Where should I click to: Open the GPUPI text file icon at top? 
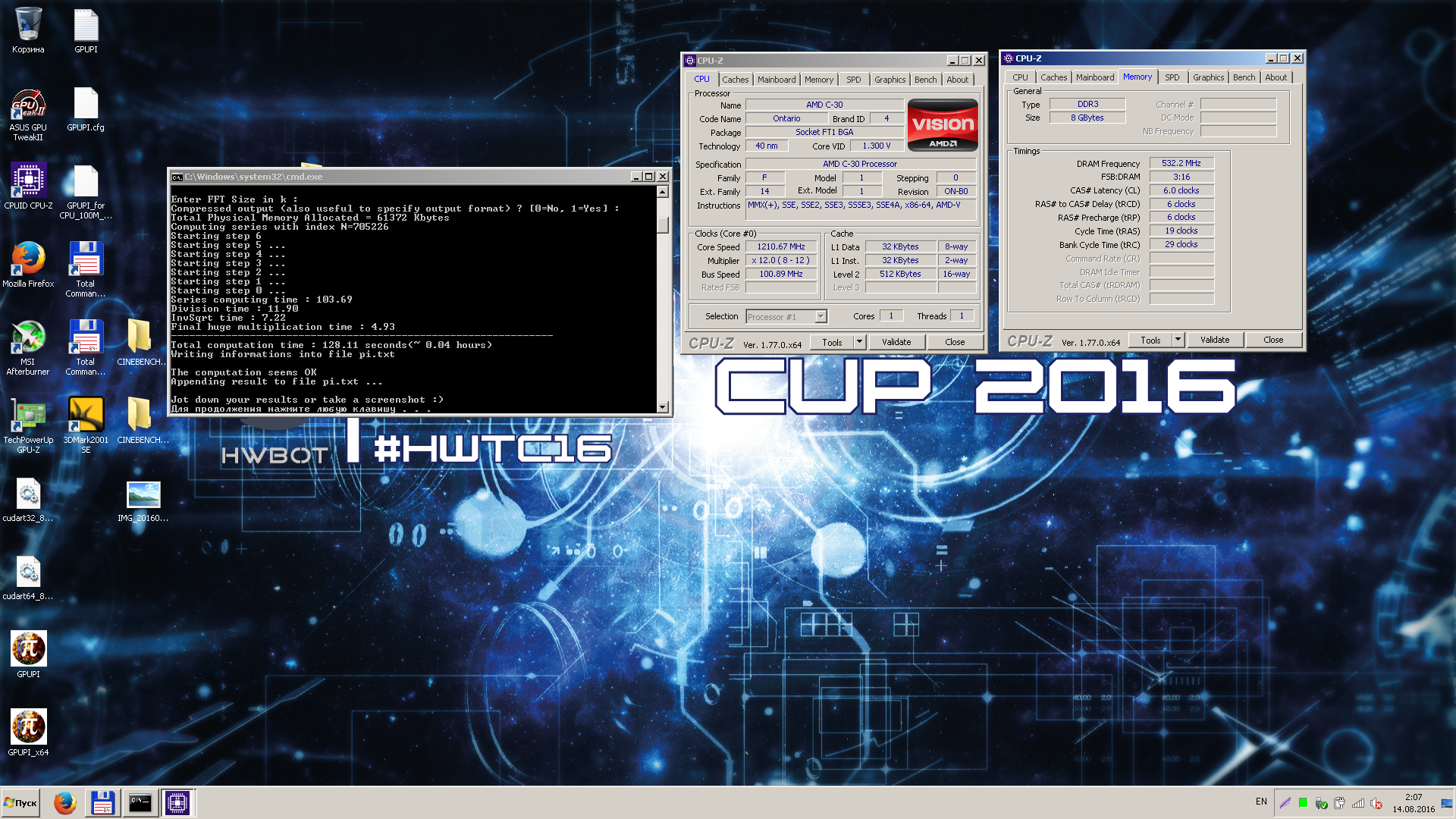86,30
